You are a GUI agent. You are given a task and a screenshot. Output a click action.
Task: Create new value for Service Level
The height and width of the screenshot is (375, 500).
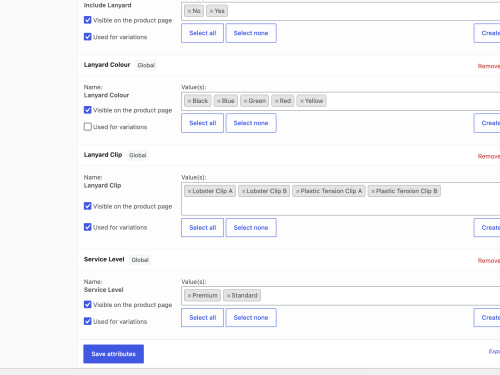[487, 318]
